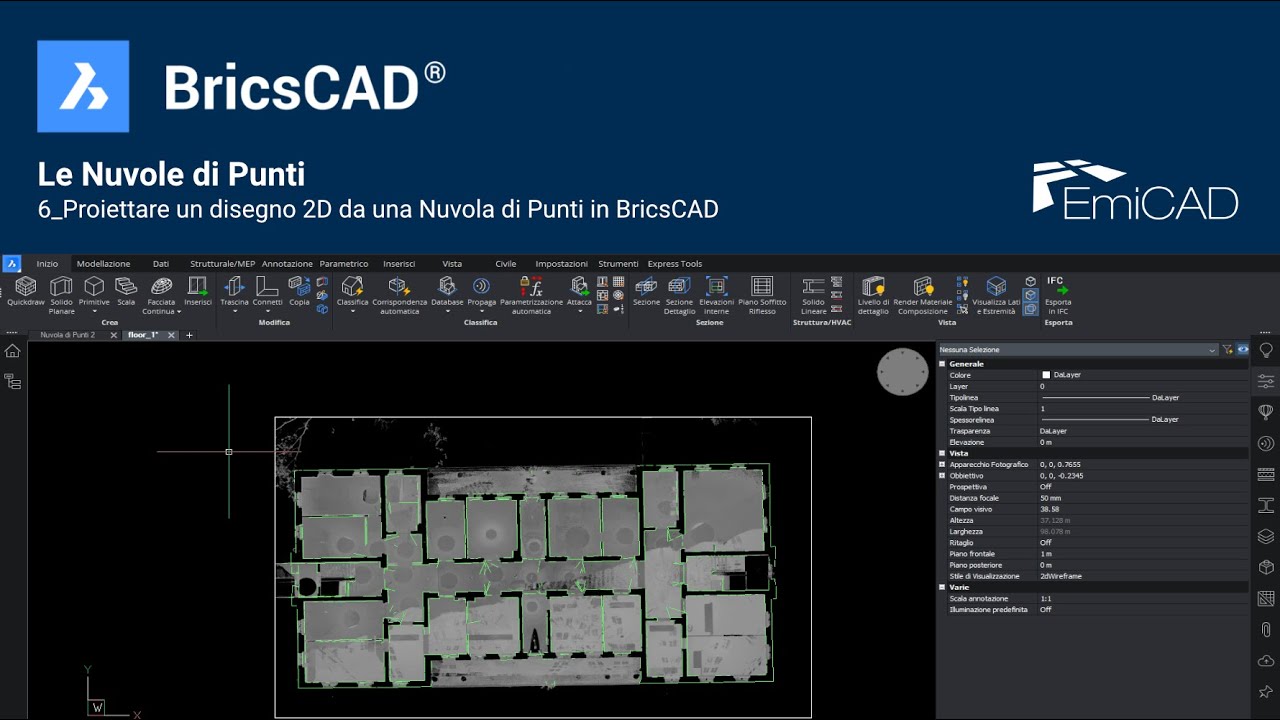
Task: Open the Properties sliders panel icon
Action: point(1266,381)
